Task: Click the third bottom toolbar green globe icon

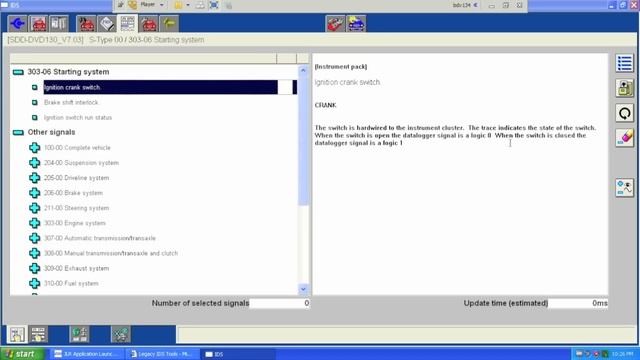Action: click(79, 334)
